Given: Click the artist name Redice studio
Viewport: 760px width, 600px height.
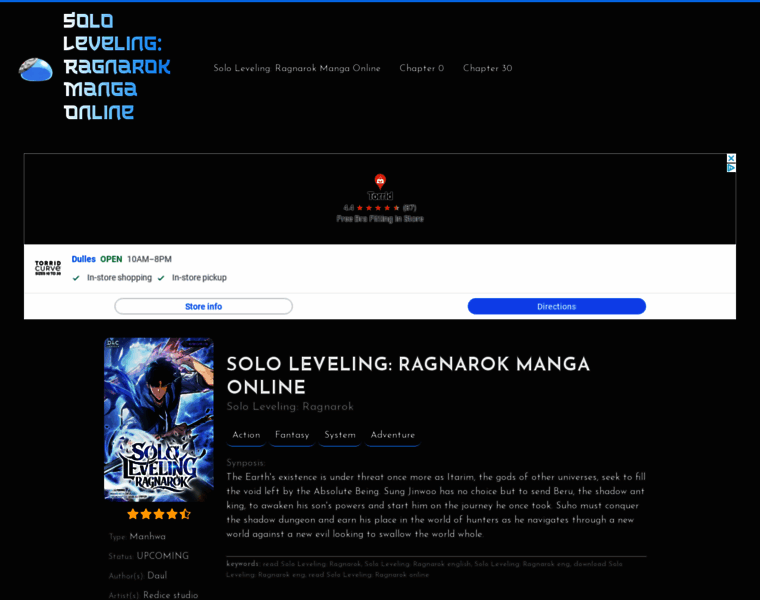Looking at the screenshot, I should 171,595.
